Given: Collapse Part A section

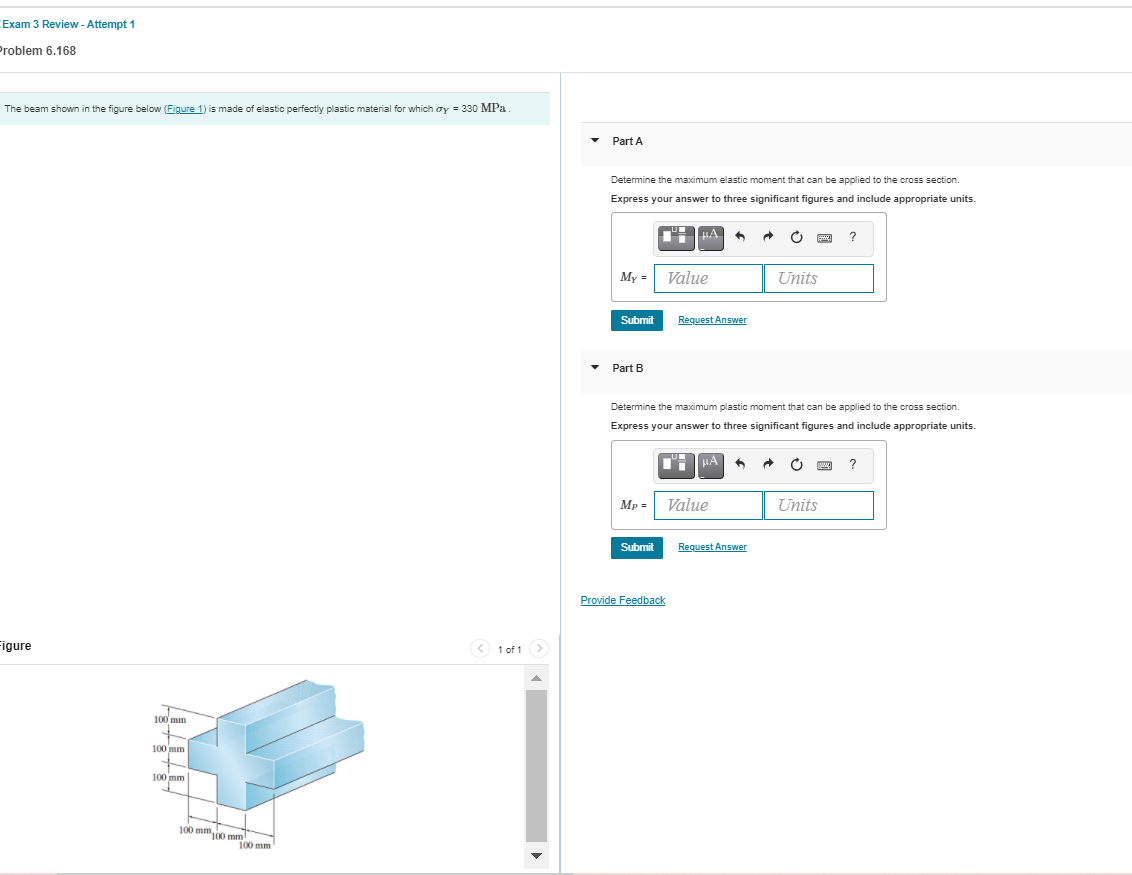Looking at the screenshot, I should [595, 141].
